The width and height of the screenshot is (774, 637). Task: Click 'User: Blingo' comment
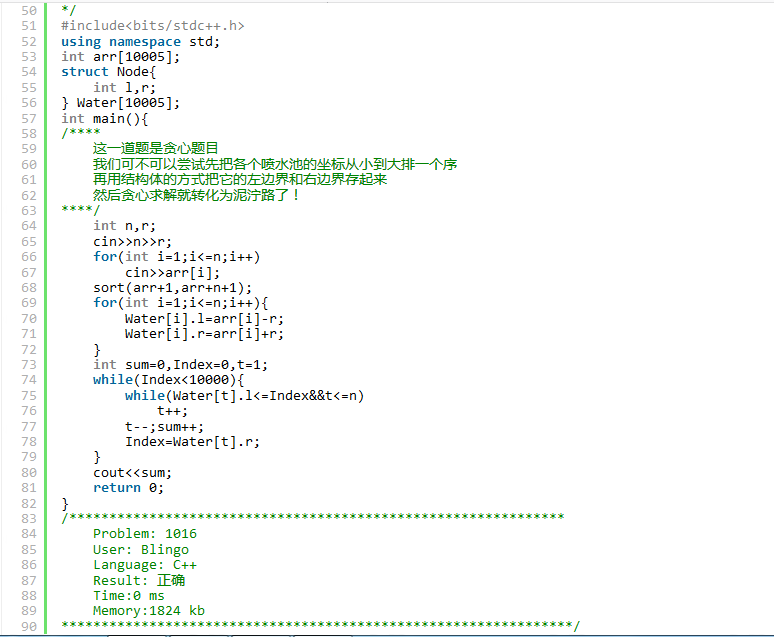coord(141,550)
